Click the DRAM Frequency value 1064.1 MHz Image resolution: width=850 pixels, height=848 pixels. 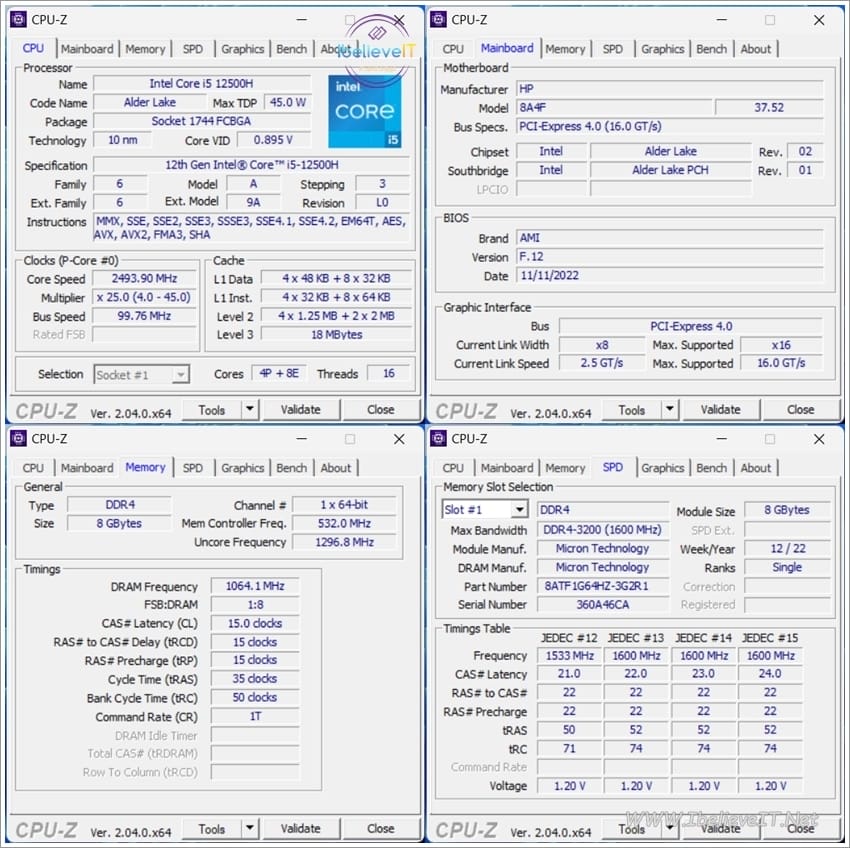tap(255, 586)
